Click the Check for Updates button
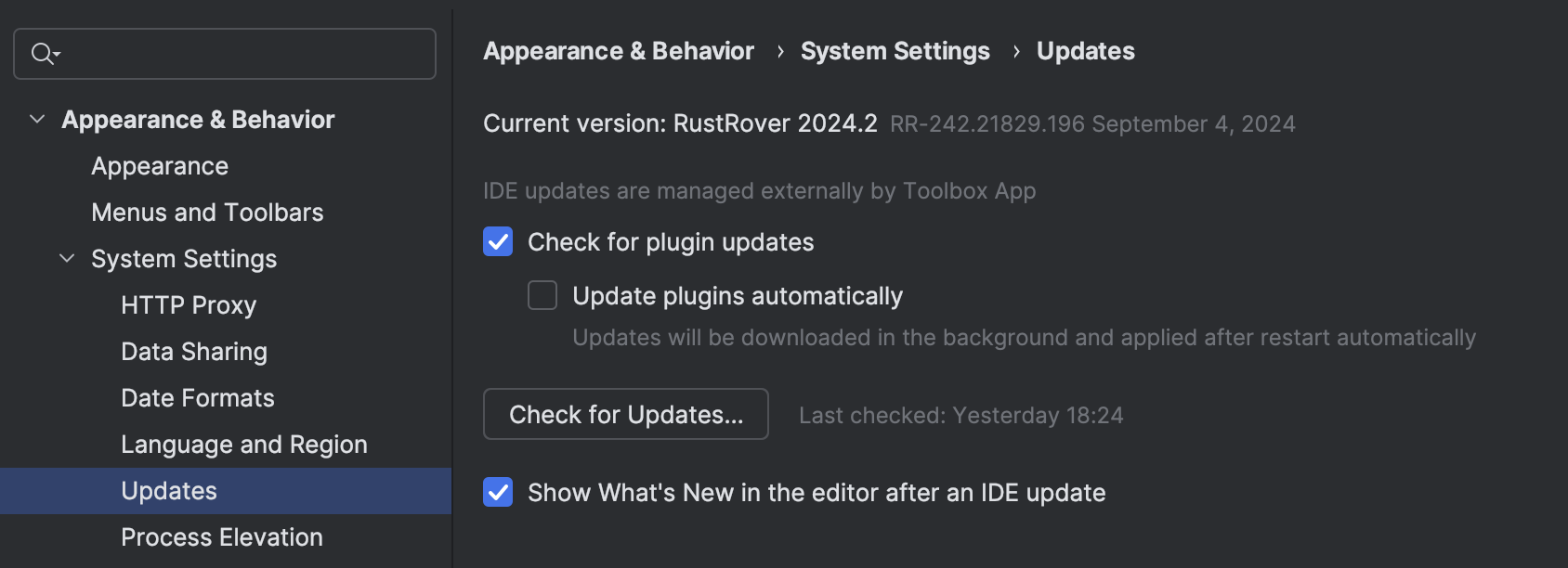The image size is (1568, 568). click(x=625, y=414)
